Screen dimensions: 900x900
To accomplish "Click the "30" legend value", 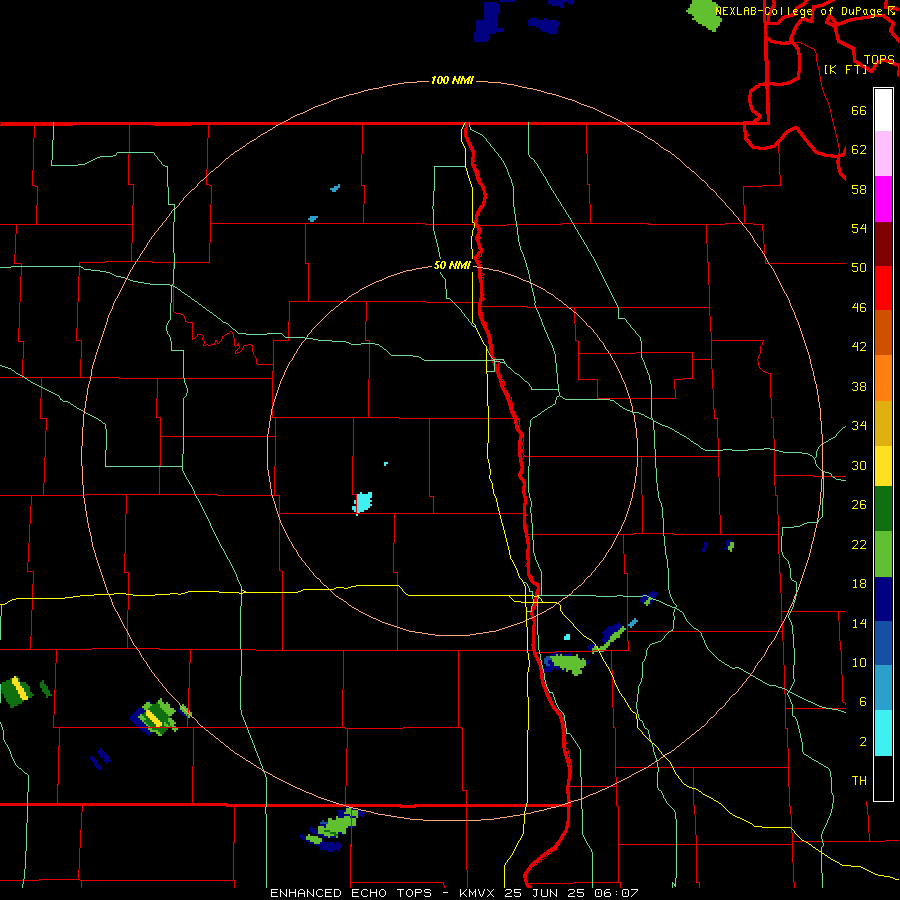I will [859, 465].
